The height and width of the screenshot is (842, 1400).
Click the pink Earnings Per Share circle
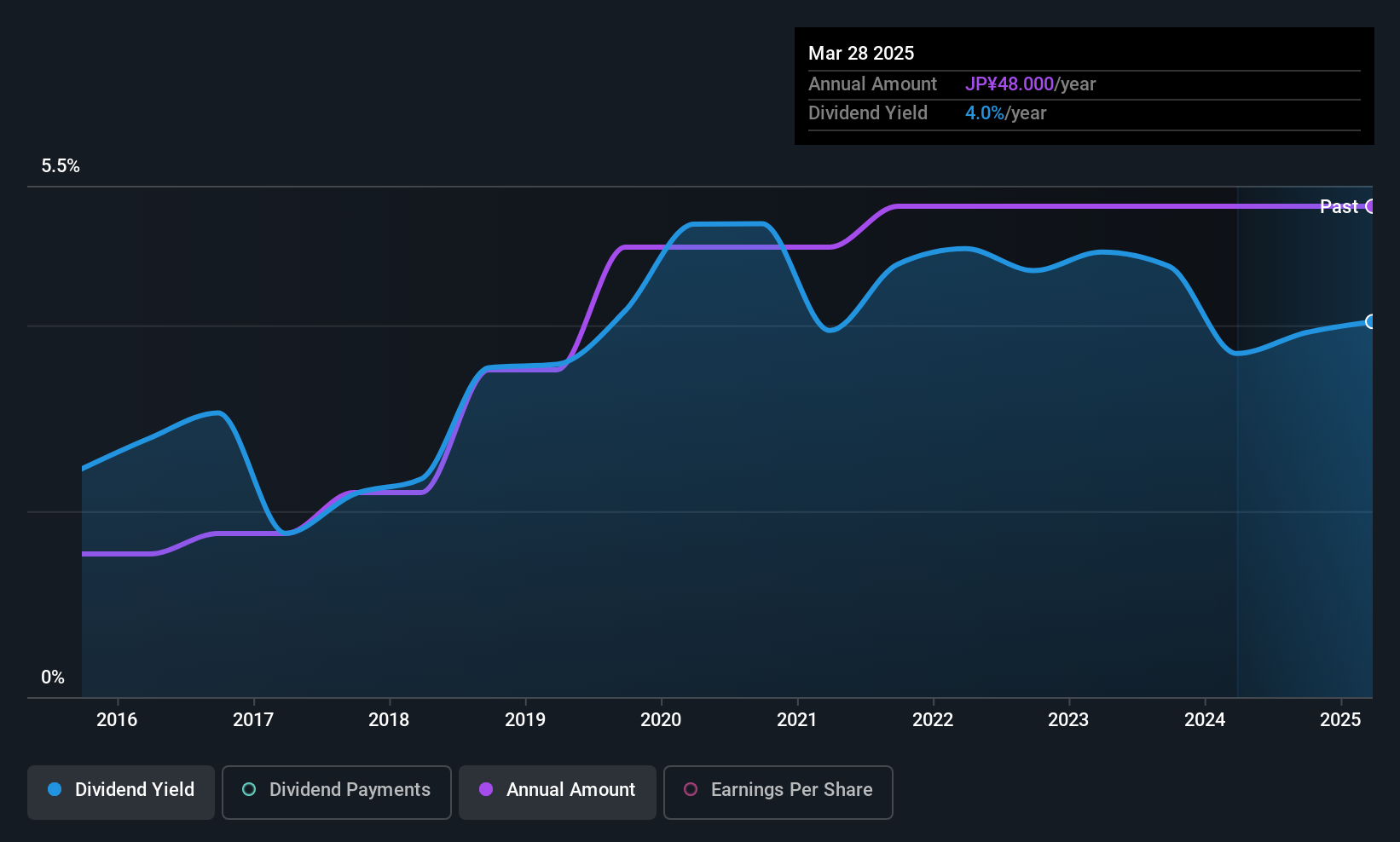click(691, 789)
